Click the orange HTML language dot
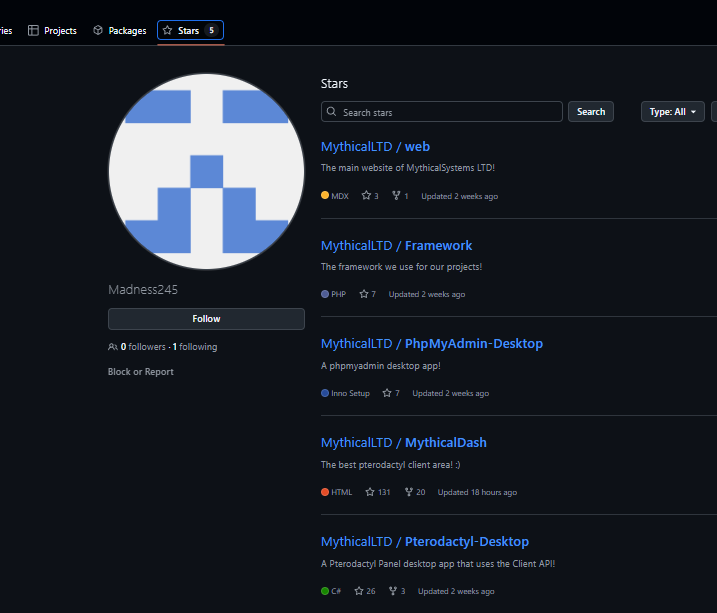717x613 pixels. (325, 492)
